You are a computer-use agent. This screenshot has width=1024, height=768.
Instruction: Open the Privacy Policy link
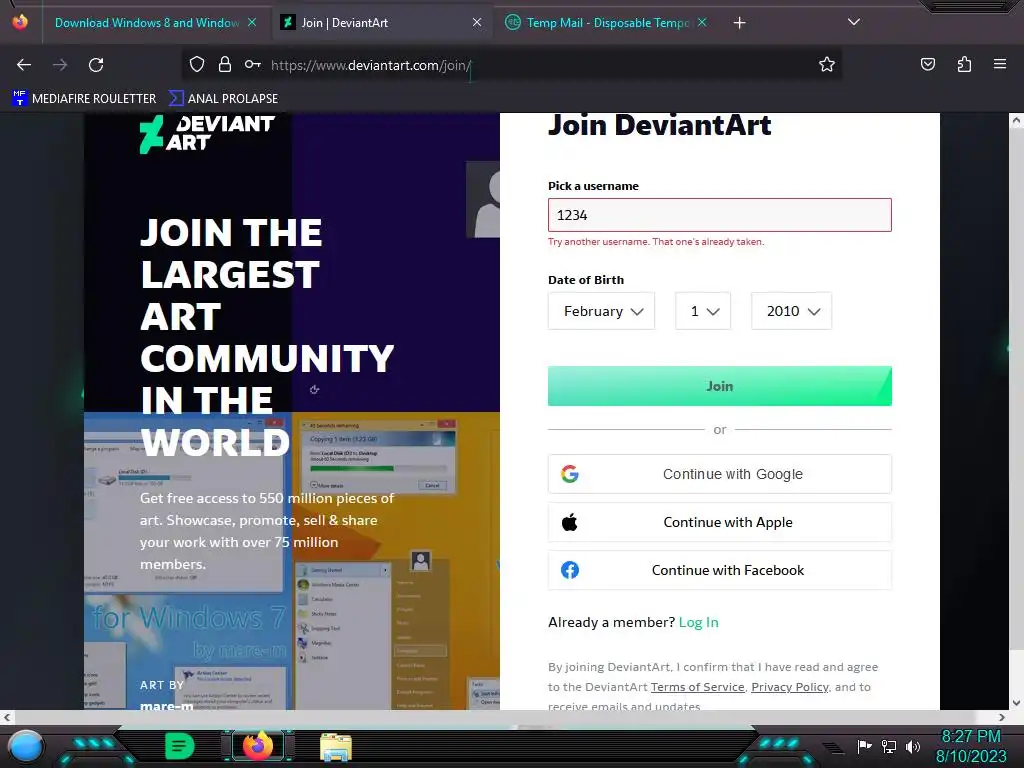pyautogui.click(x=790, y=687)
